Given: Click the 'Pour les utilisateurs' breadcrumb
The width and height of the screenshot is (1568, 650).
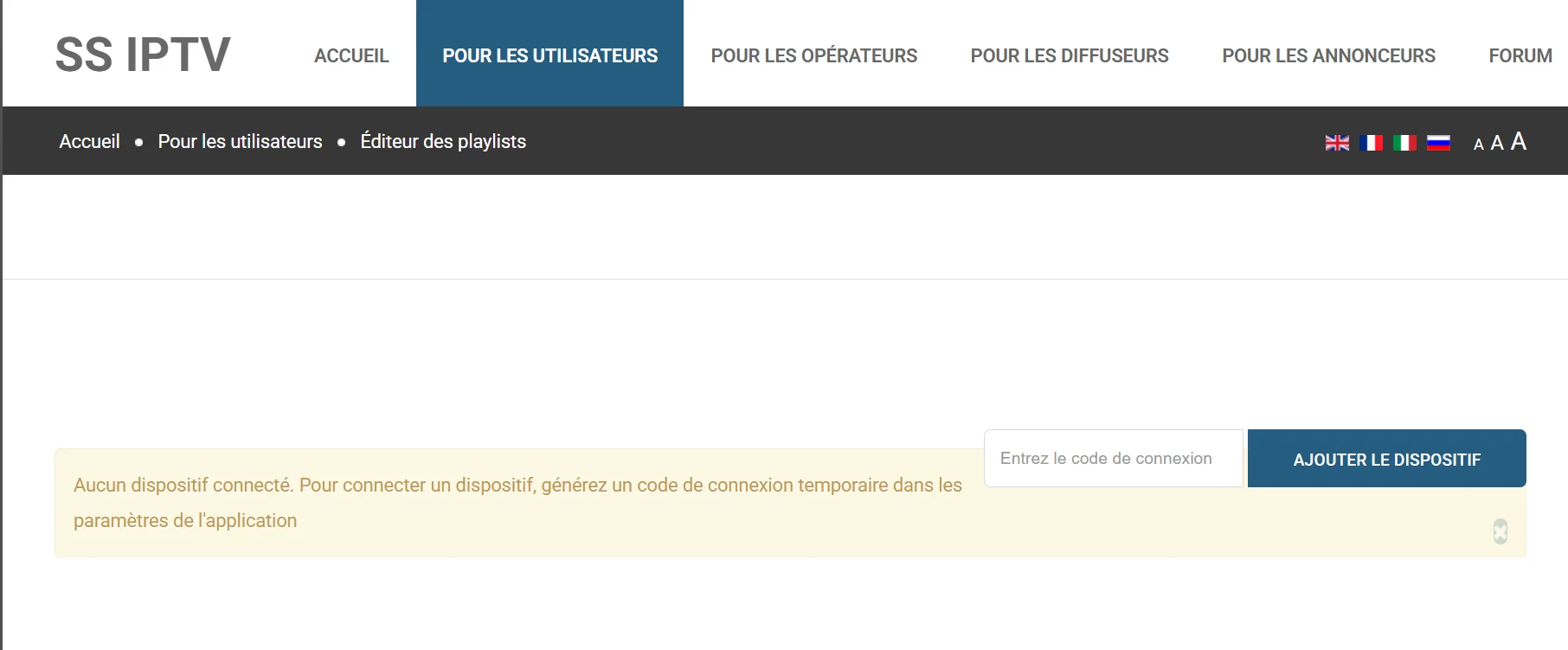Looking at the screenshot, I should tap(240, 141).
